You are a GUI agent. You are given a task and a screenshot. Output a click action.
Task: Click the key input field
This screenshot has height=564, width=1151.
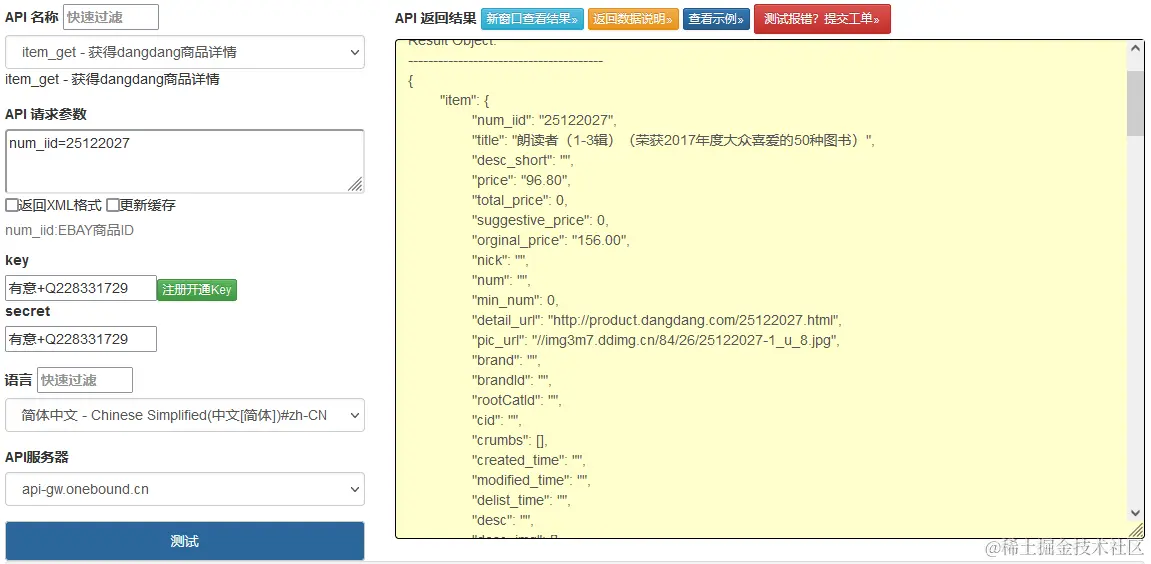(81, 288)
